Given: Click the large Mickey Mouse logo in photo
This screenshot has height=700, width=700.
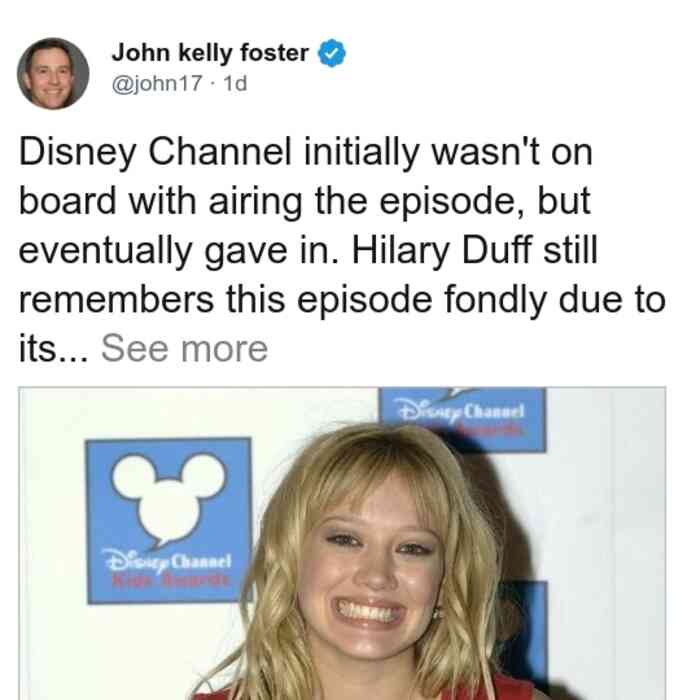Looking at the screenshot, I should pos(169,520).
